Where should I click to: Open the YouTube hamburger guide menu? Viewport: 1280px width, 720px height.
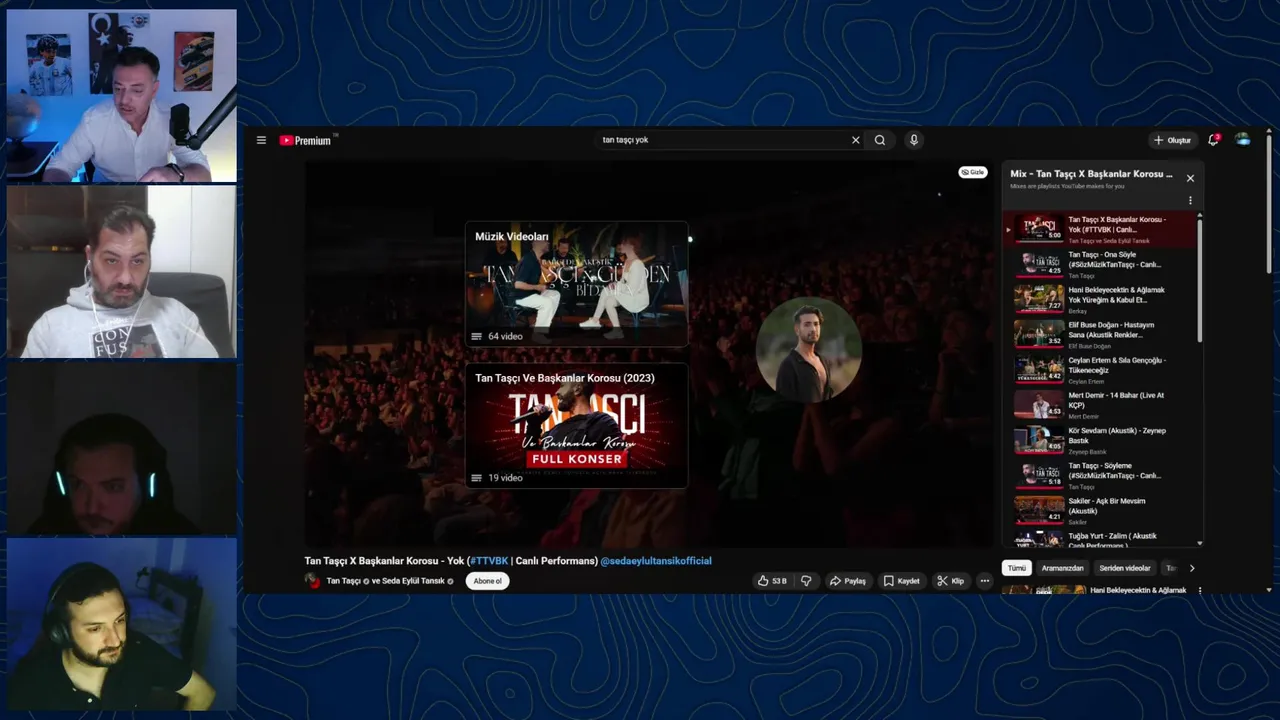tap(261, 140)
